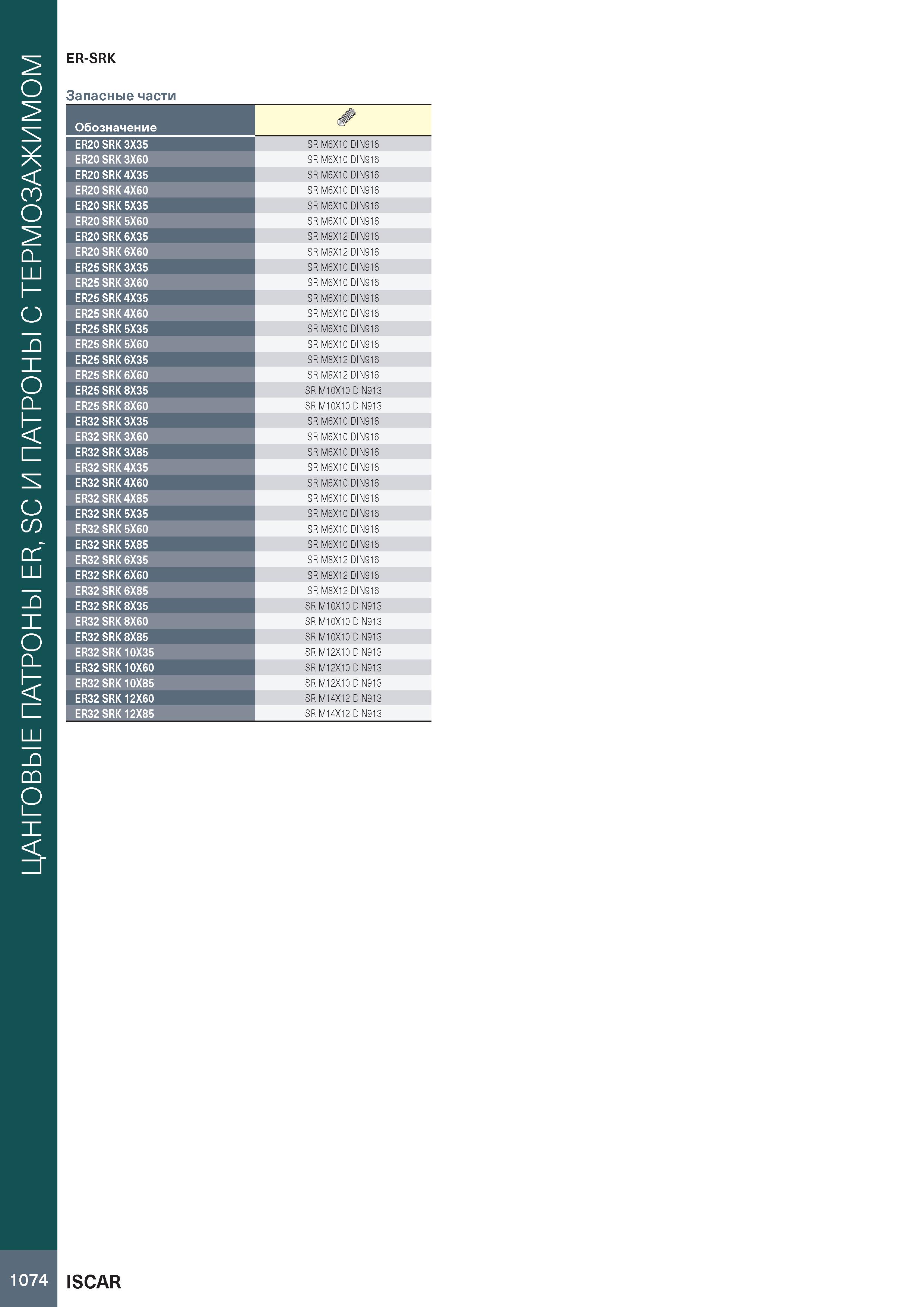The height and width of the screenshot is (1307, 924).
Task: Click SR M12X10 DIN913 in ER32 SRK 10X35 row
Action: 343,652
